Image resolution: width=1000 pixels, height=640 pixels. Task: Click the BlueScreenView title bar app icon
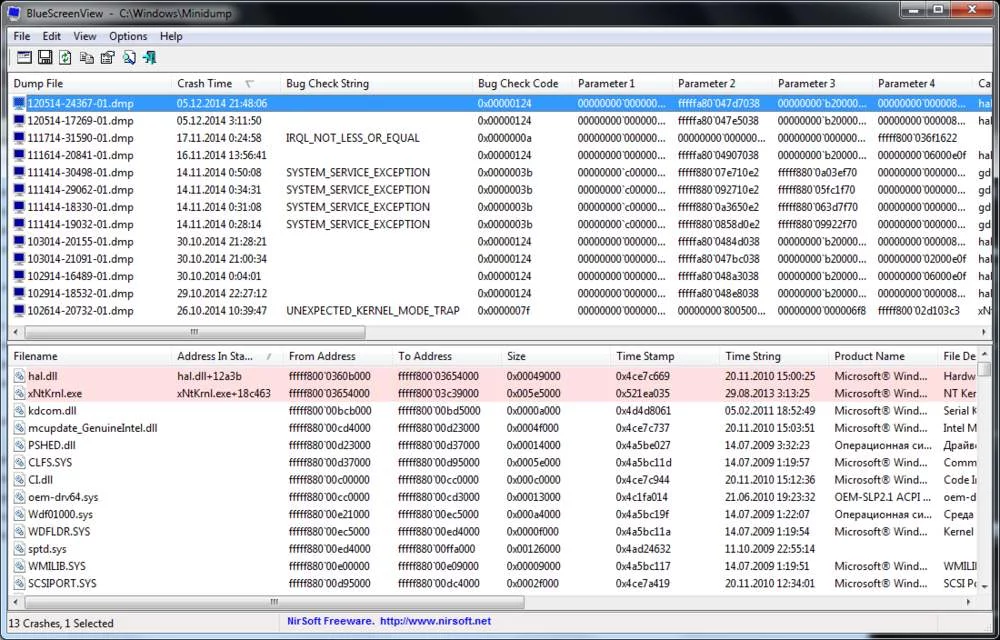pos(14,13)
